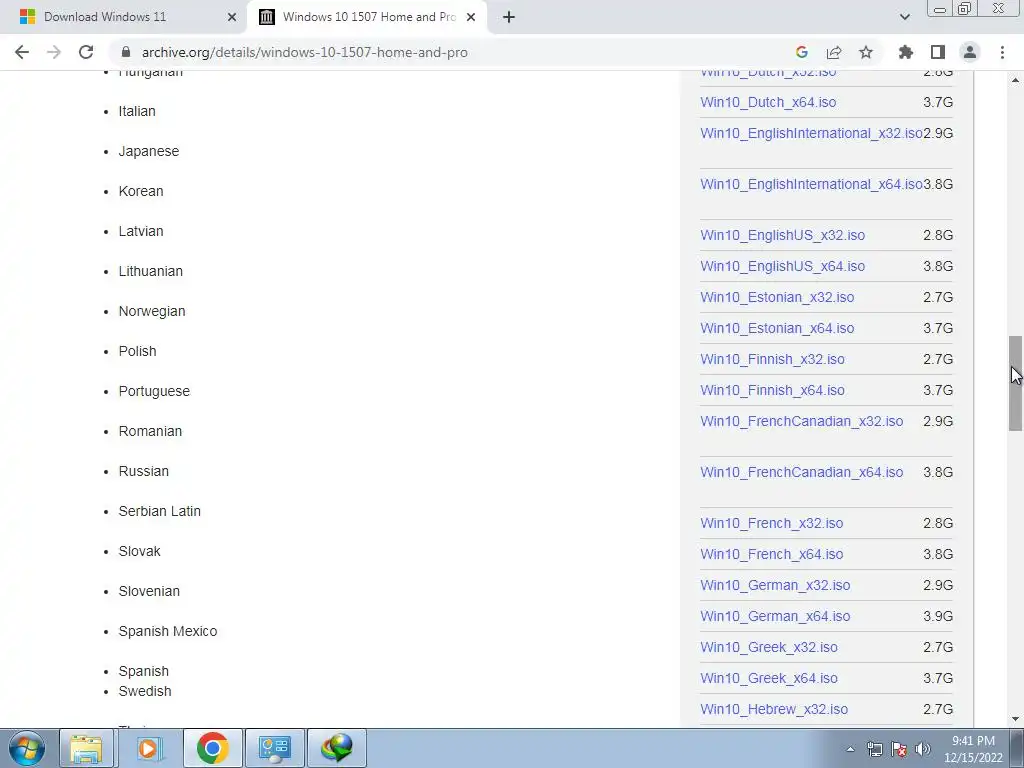Launch Windows Media Player from taskbar
1024x768 pixels.
[x=149, y=748]
